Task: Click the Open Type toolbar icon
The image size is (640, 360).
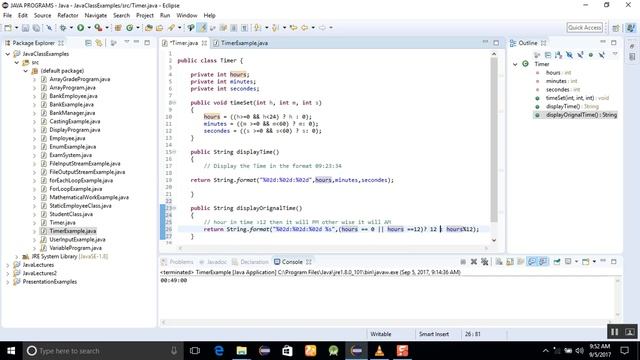Action: click(149, 28)
